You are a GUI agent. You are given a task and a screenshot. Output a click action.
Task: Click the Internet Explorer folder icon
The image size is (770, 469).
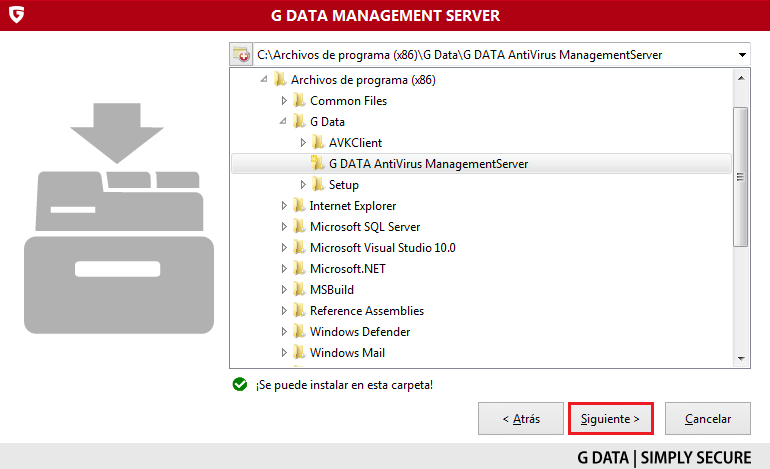pyautogui.click(x=299, y=206)
